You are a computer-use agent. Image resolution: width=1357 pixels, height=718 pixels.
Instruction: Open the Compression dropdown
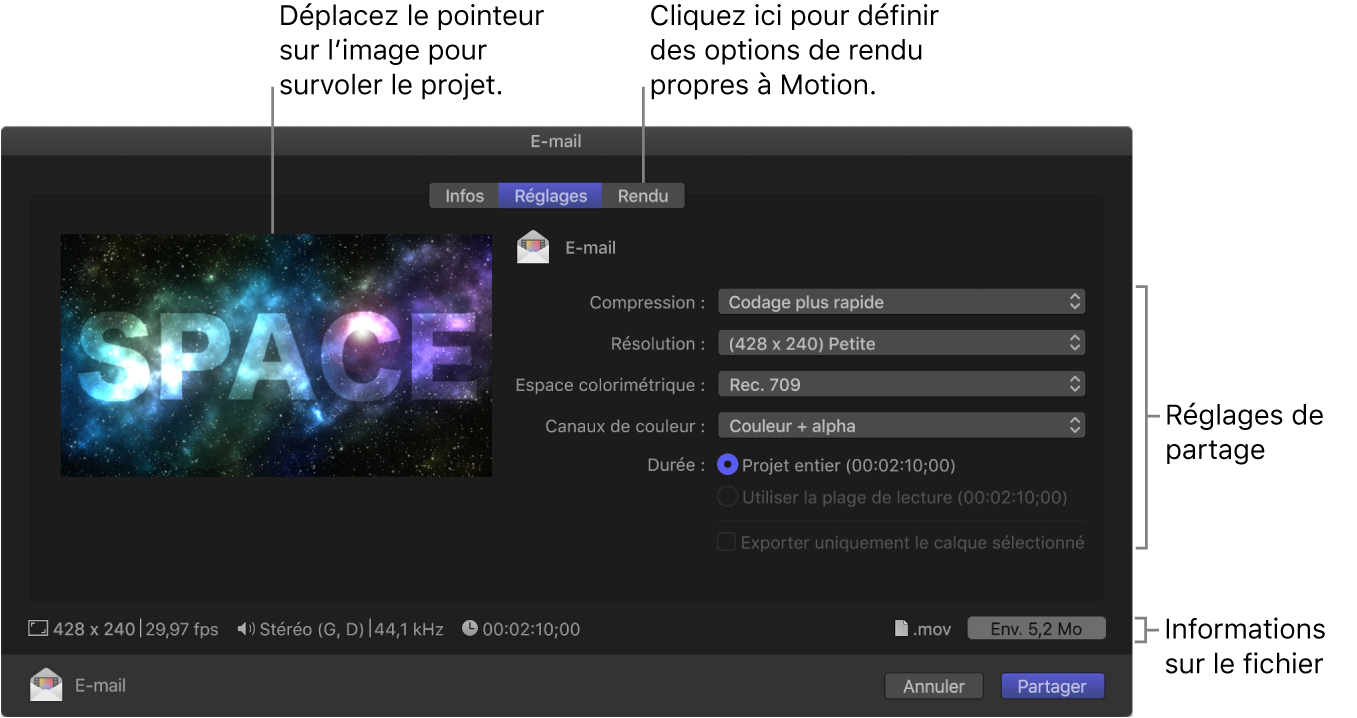(901, 301)
